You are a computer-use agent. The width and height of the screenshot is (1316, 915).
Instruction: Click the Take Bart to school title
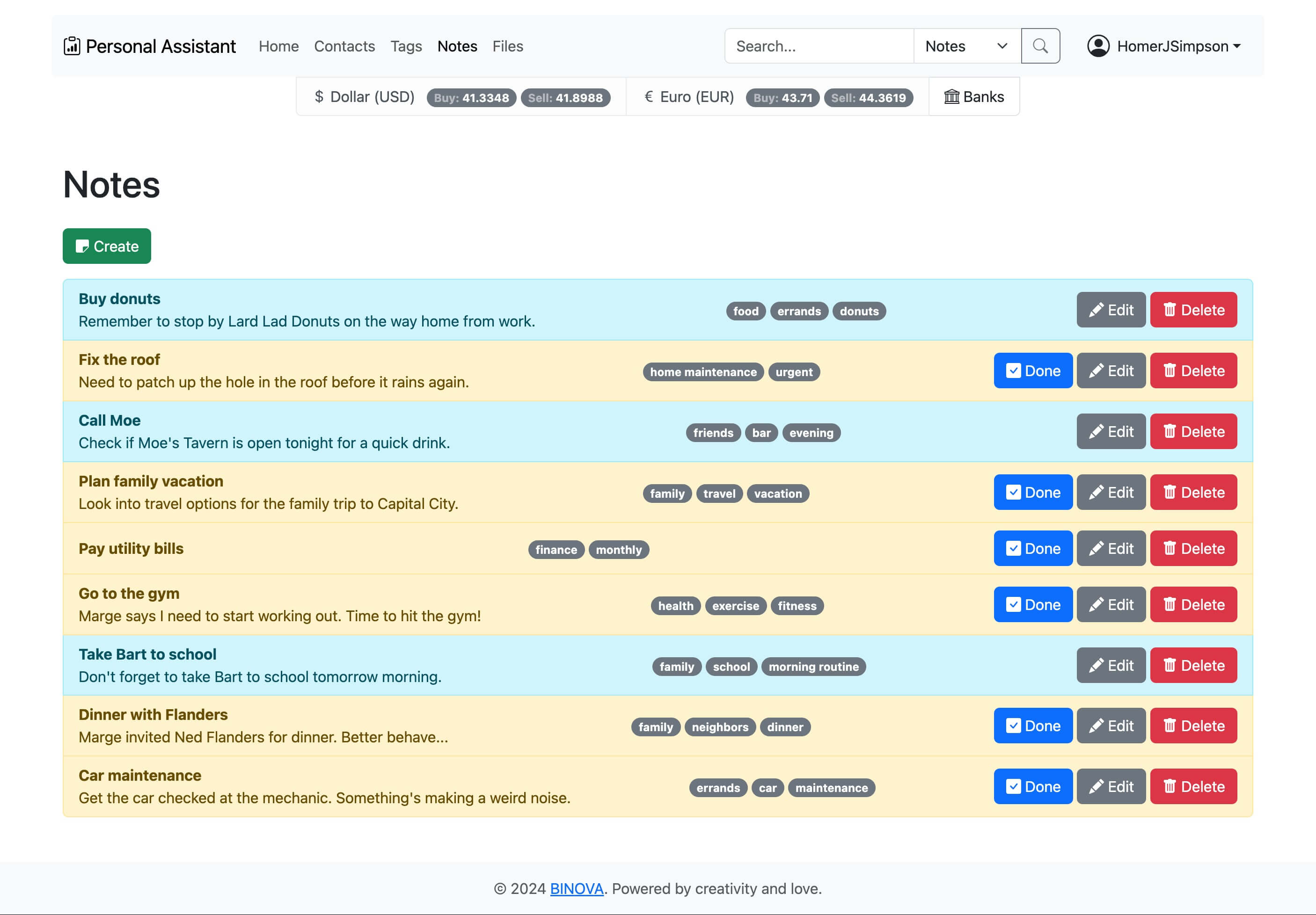(147, 654)
